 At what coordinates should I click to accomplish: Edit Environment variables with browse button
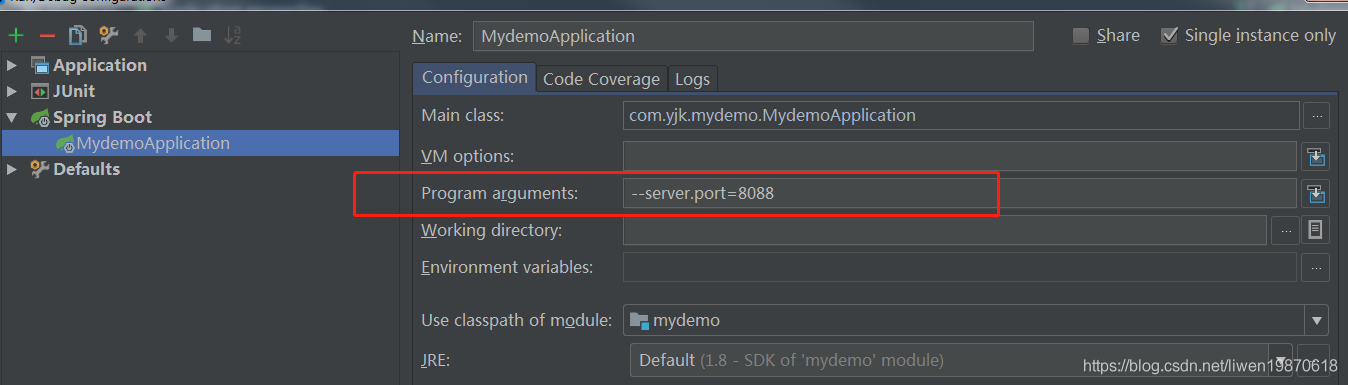(1316, 268)
